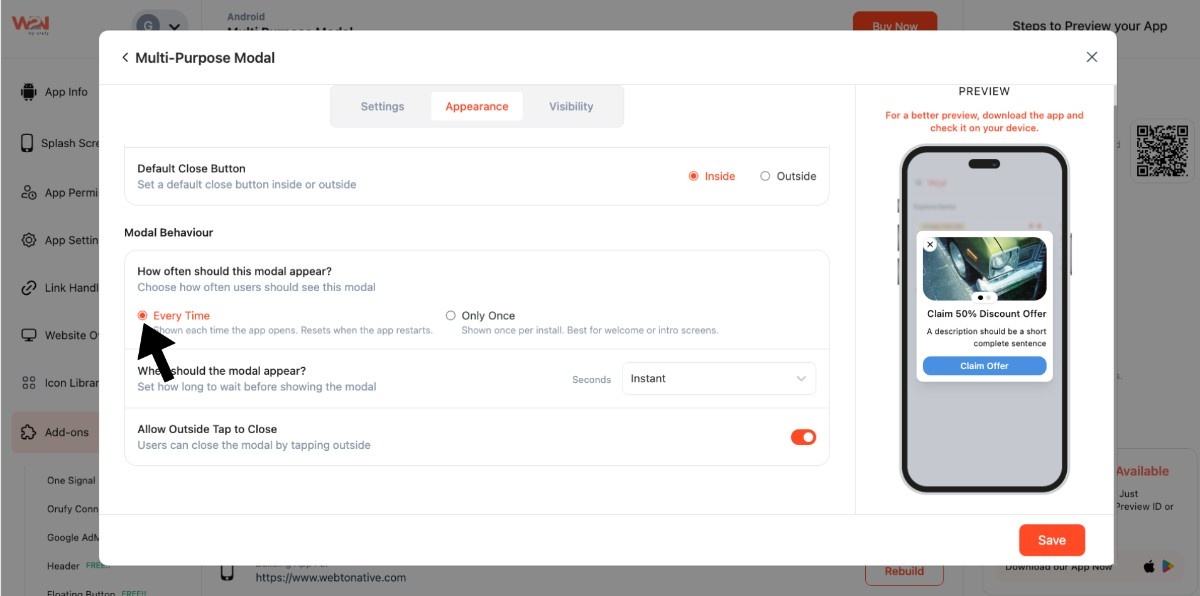This screenshot has height=596, width=1200.
Task: Click the Save button
Action: (x=1051, y=540)
